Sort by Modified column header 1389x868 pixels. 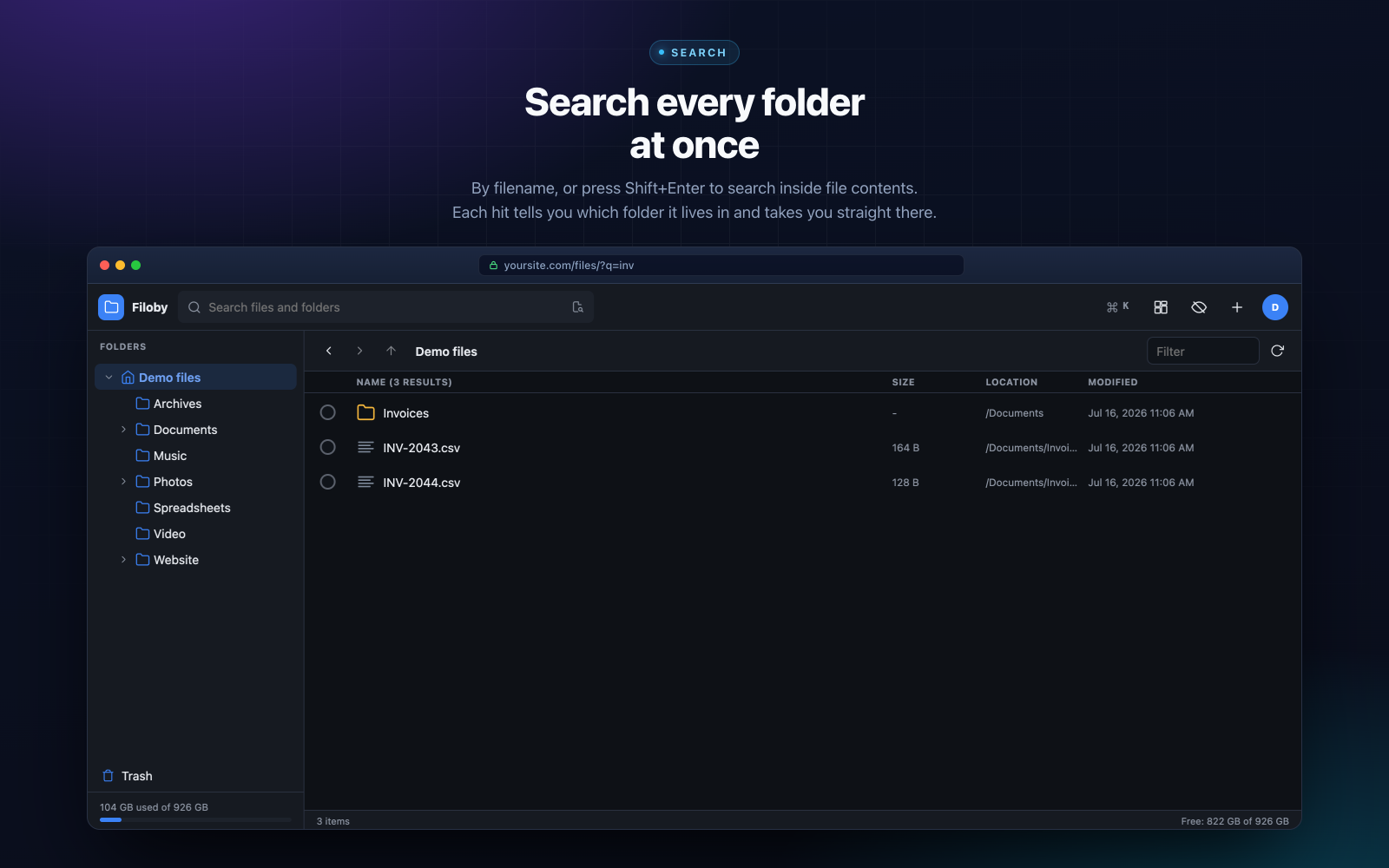point(1113,382)
